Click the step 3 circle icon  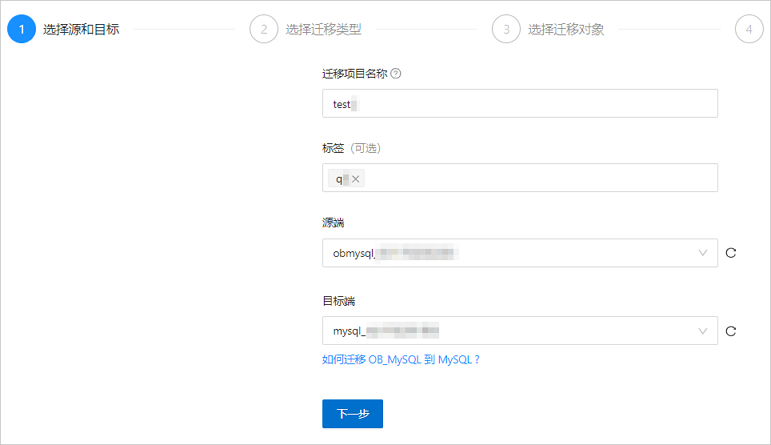[506, 29]
